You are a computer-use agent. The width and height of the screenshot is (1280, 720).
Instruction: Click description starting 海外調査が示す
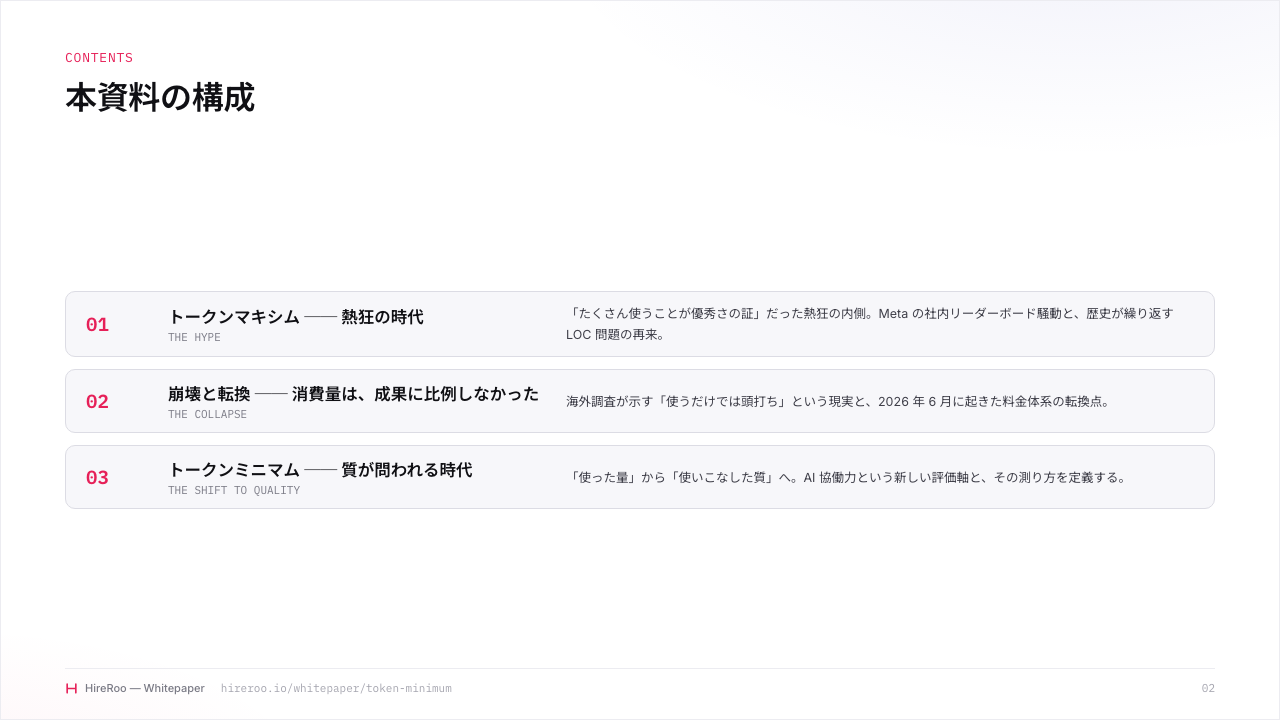pyautogui.click(x=840, y=401)
